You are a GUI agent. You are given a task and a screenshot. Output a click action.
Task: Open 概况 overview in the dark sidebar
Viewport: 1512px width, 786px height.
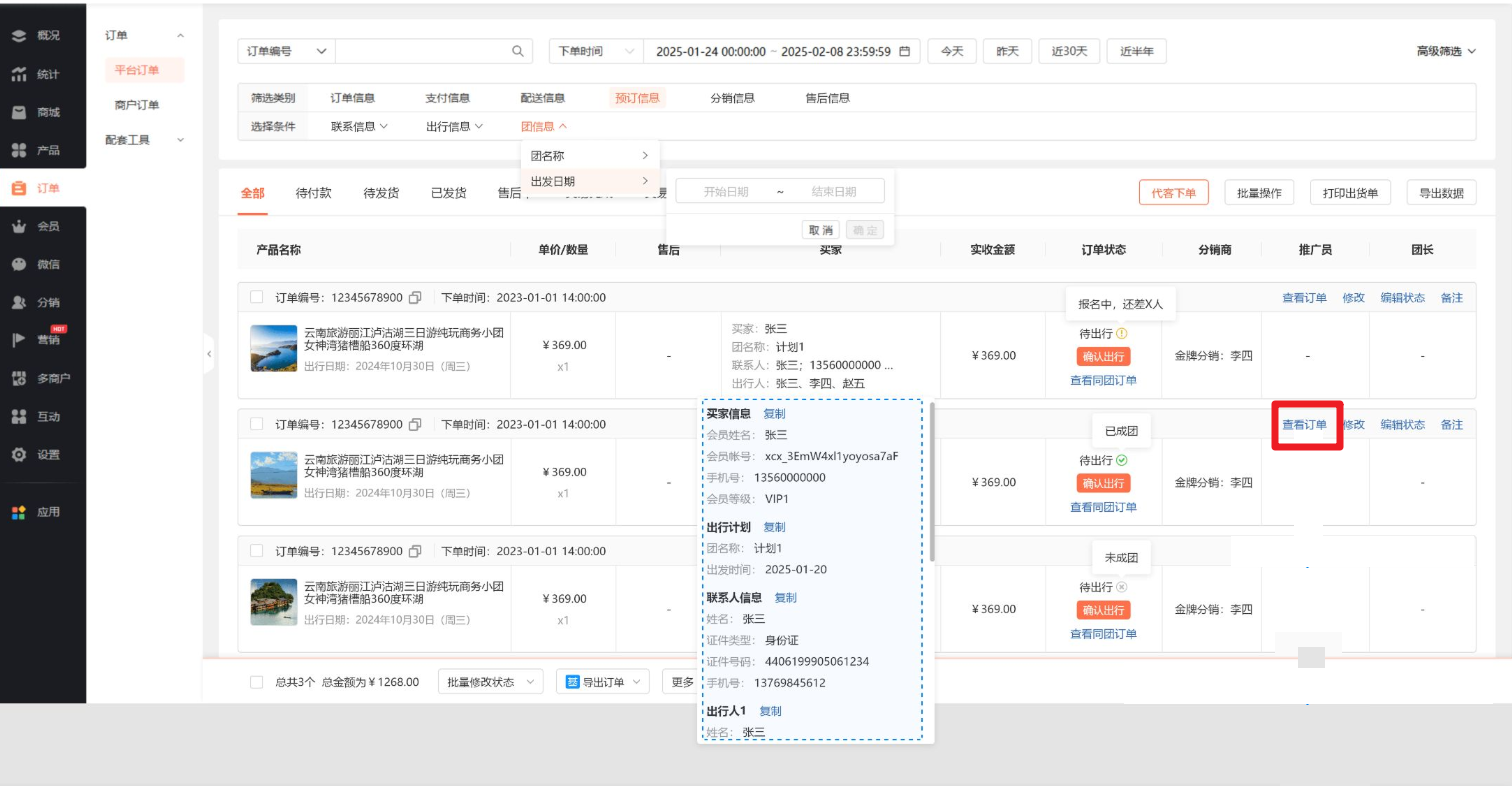coord(37,35)
